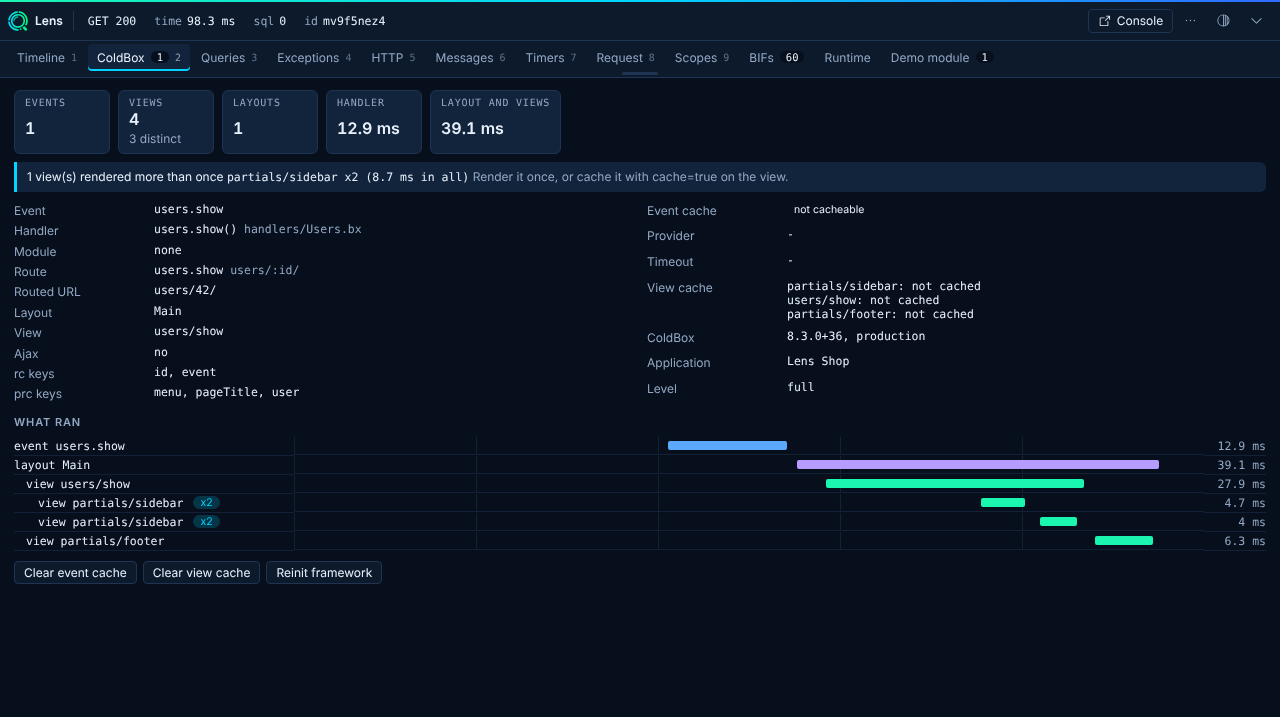Select the 'layout Main' row label
This screenshot has width=1280, height=717.
pyautogui.click(x=52, y=465)
